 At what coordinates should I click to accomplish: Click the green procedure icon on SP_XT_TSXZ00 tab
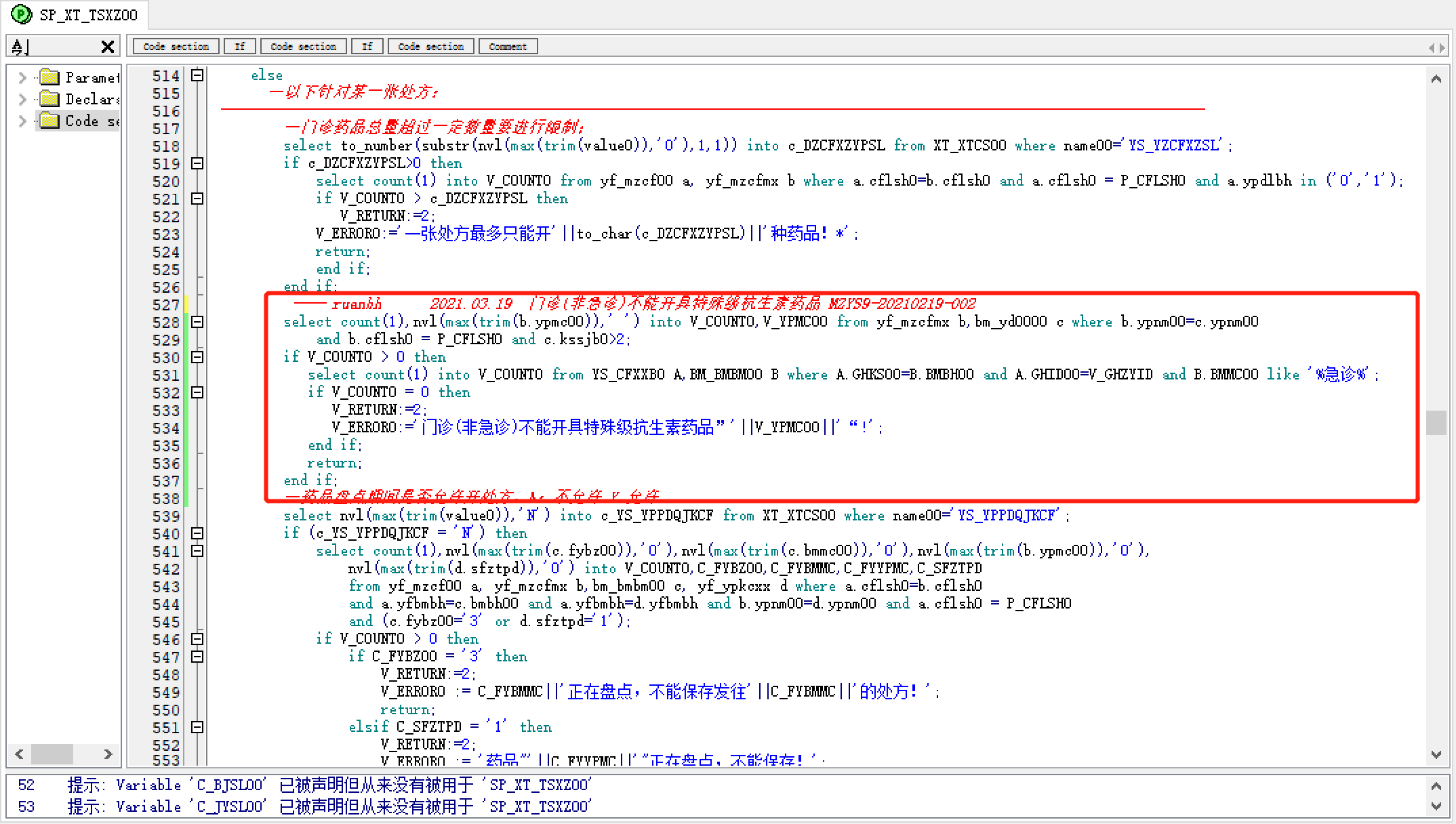coord(22,14)
